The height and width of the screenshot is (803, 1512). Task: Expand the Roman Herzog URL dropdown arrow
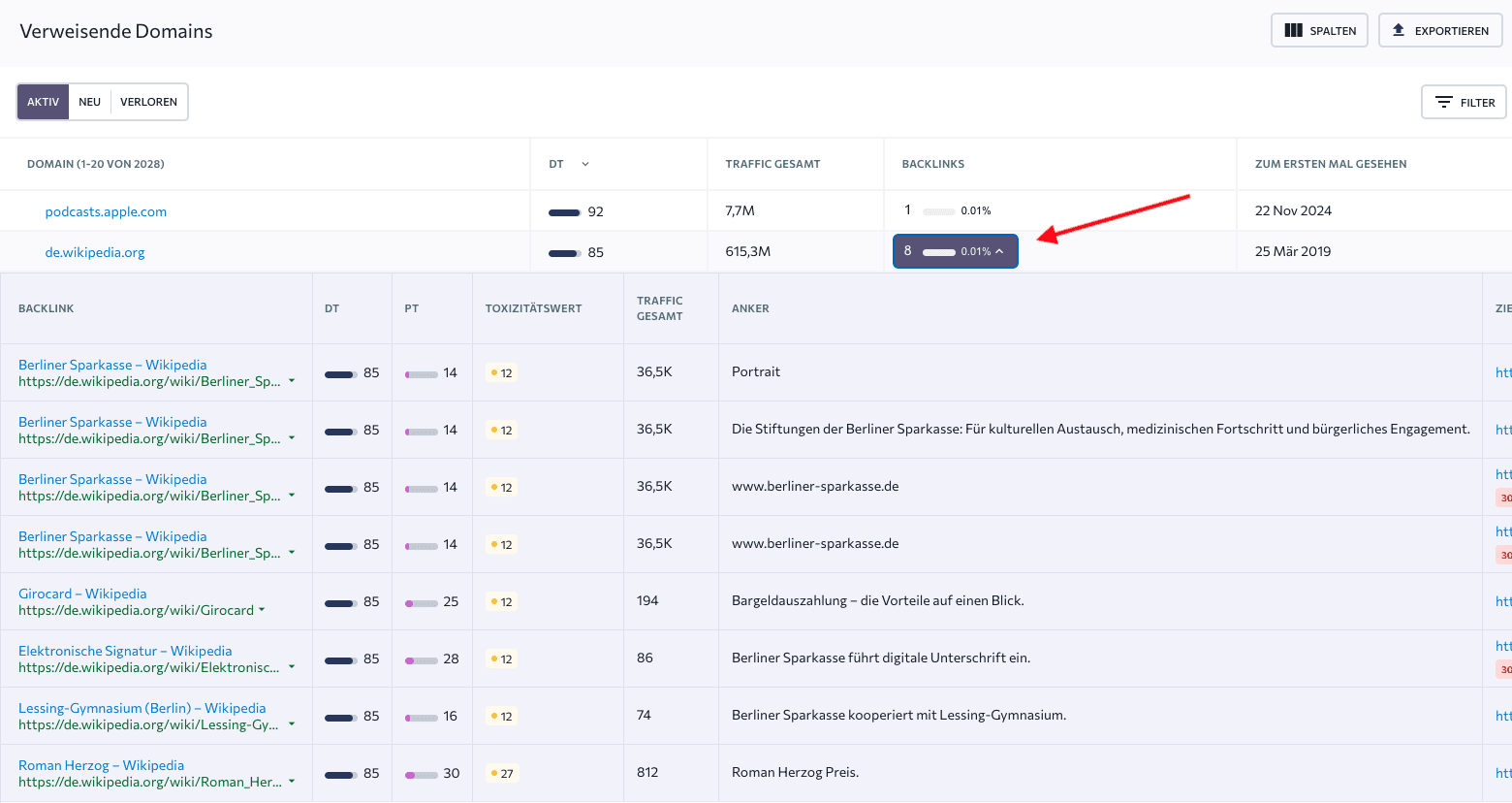point(292,782)
